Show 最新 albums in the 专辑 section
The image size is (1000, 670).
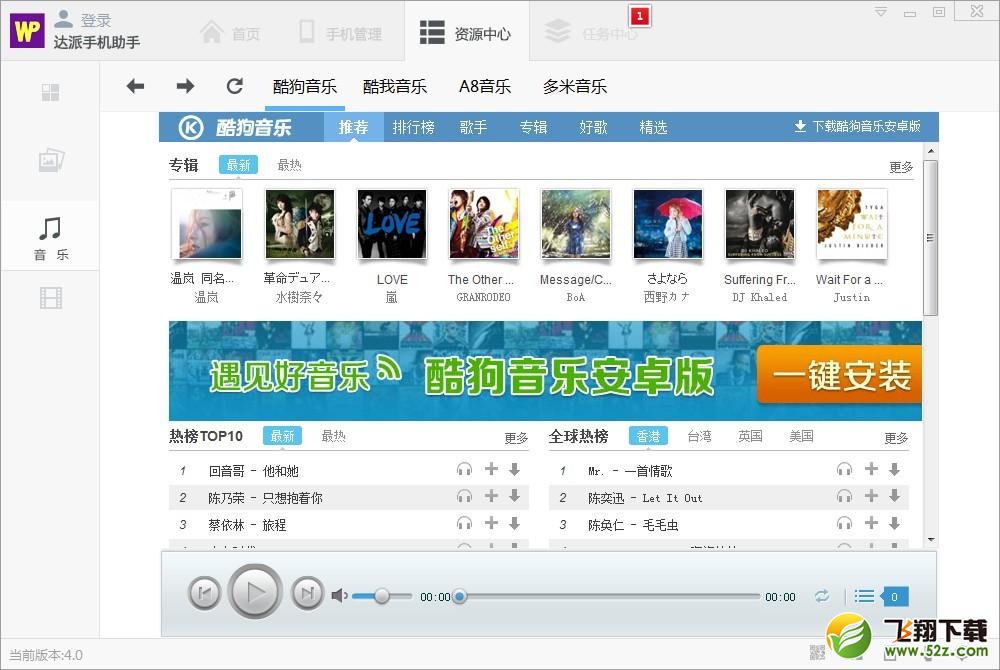[239, 165]
